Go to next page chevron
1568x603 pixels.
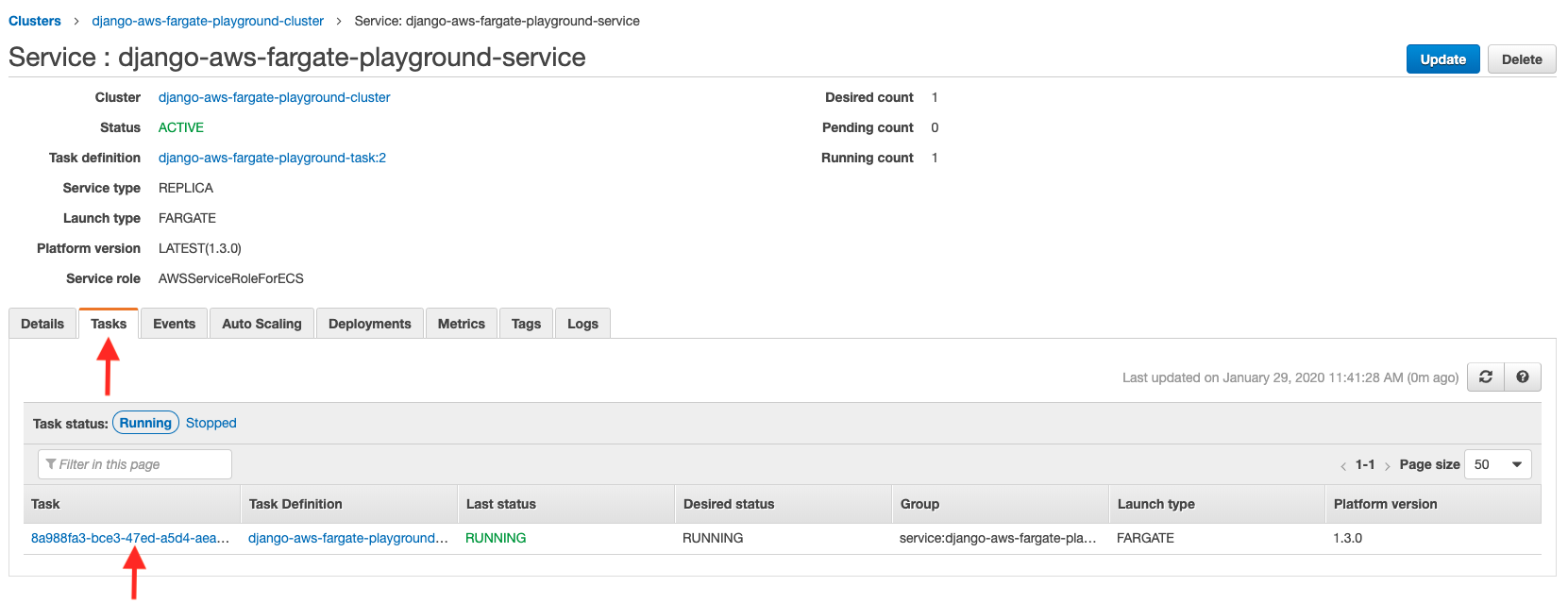coord(1387,465)
